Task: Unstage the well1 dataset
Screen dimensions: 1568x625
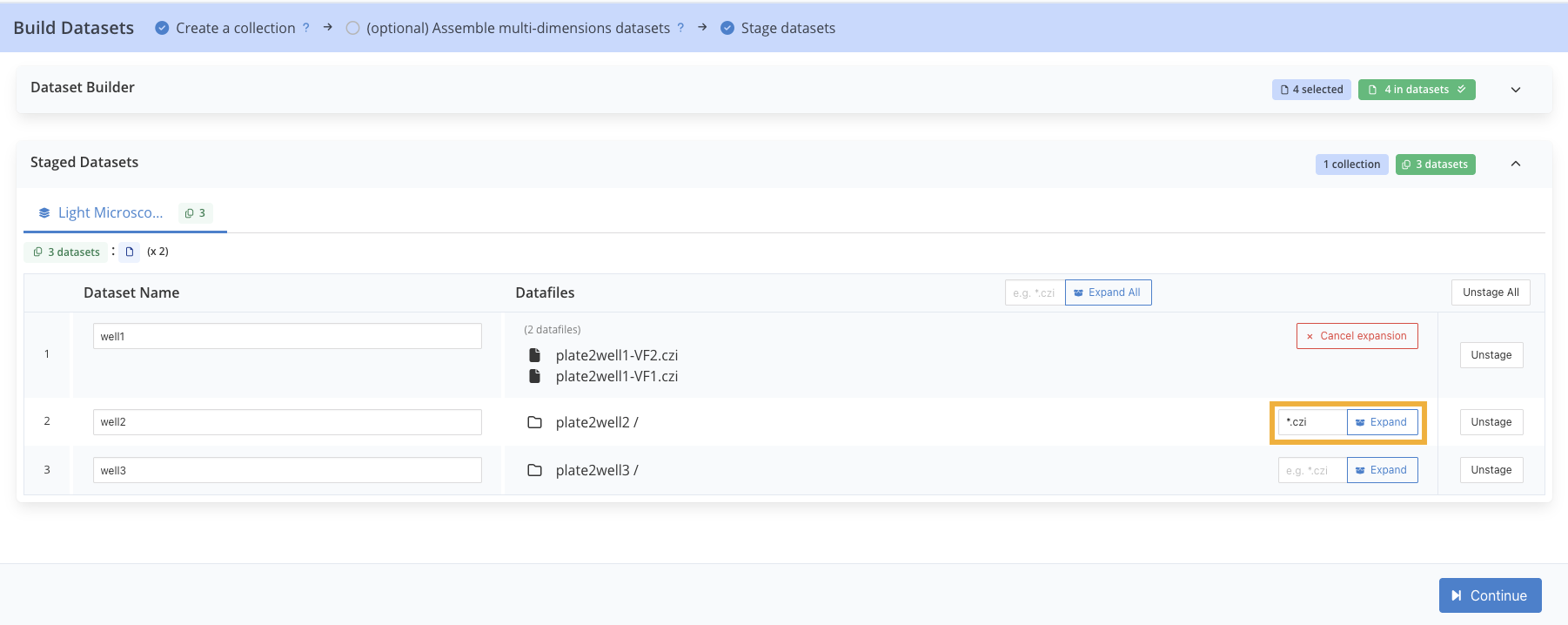Action: coord(1491,355)
